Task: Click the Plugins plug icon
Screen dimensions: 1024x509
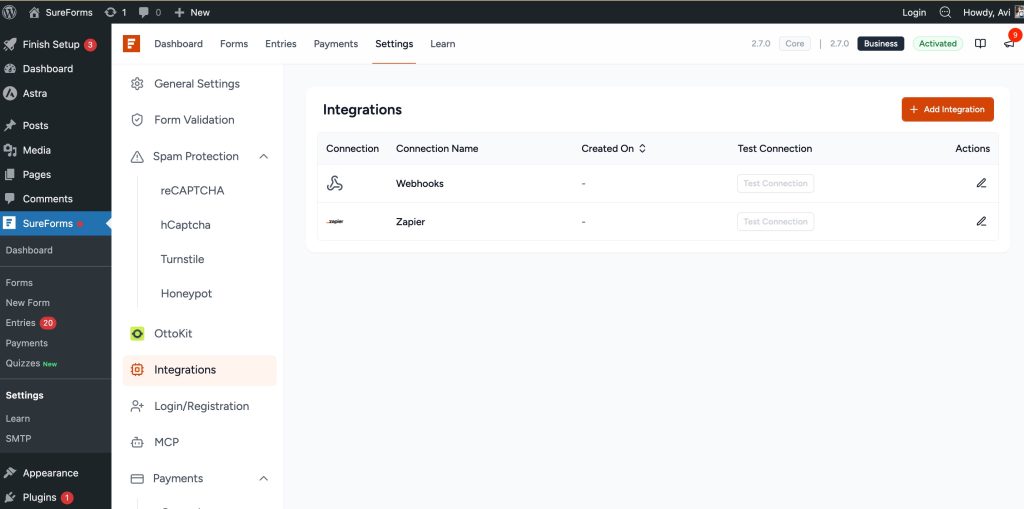Action: pos(10,497)
